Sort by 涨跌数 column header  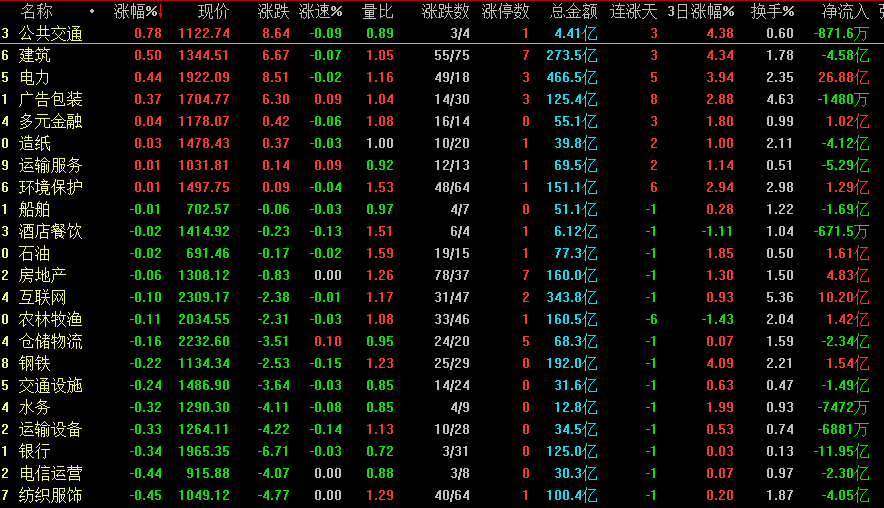point(445,11)
